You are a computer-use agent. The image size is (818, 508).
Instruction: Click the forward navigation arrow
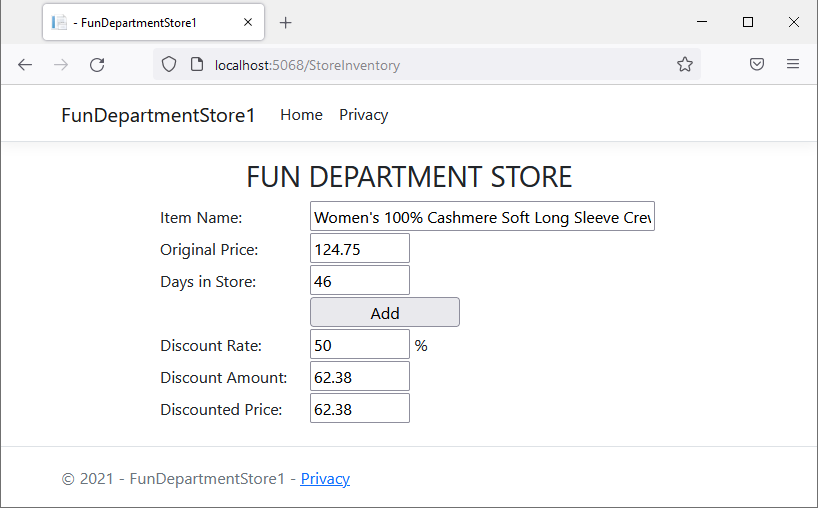click(x=61, y=65)
